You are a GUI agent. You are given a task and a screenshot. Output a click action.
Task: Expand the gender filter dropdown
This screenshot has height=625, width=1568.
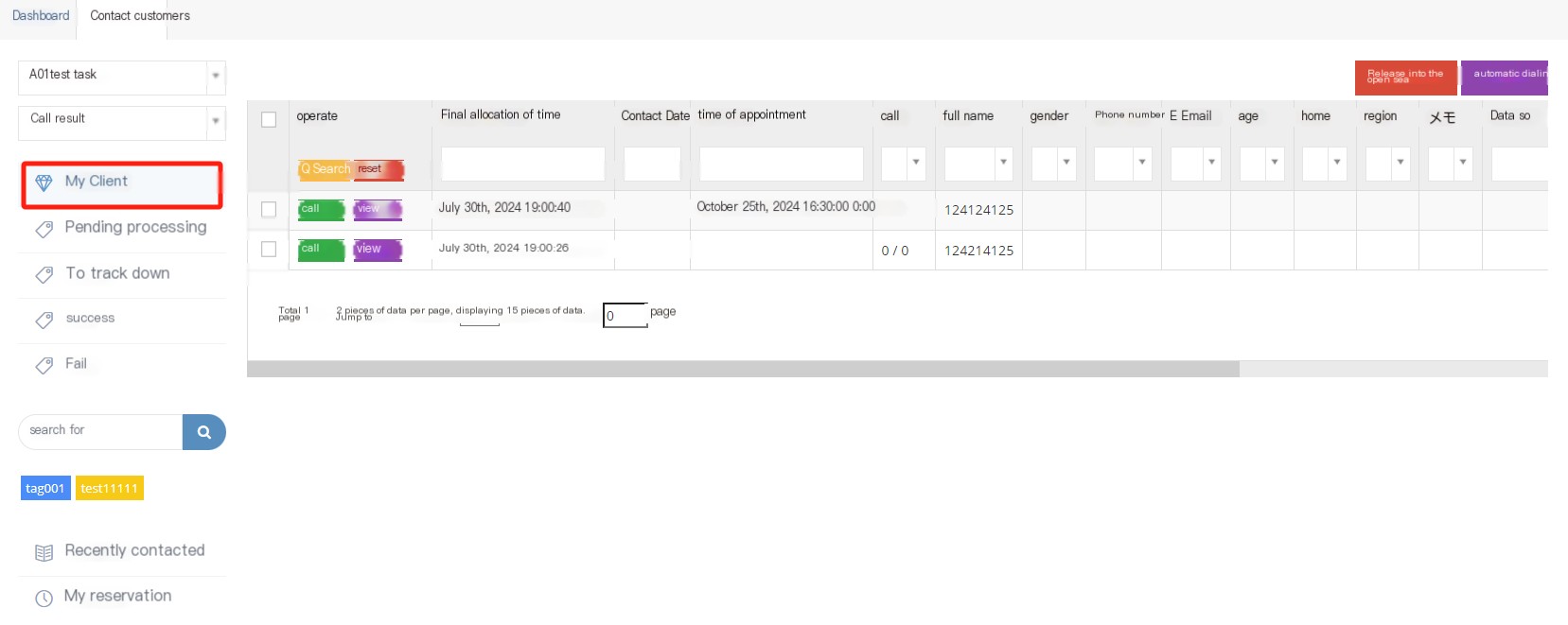pos(1066,163)
